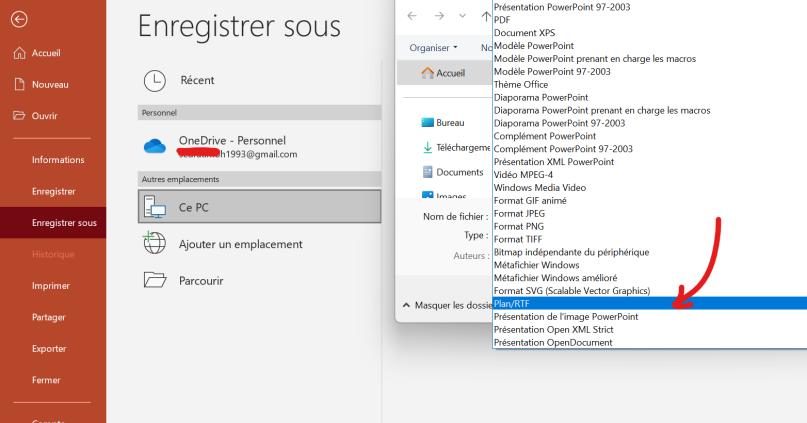Choose Vidéo MPEG-4 format
This screenshot has height=423, width=807.
(x=523, y=174)
